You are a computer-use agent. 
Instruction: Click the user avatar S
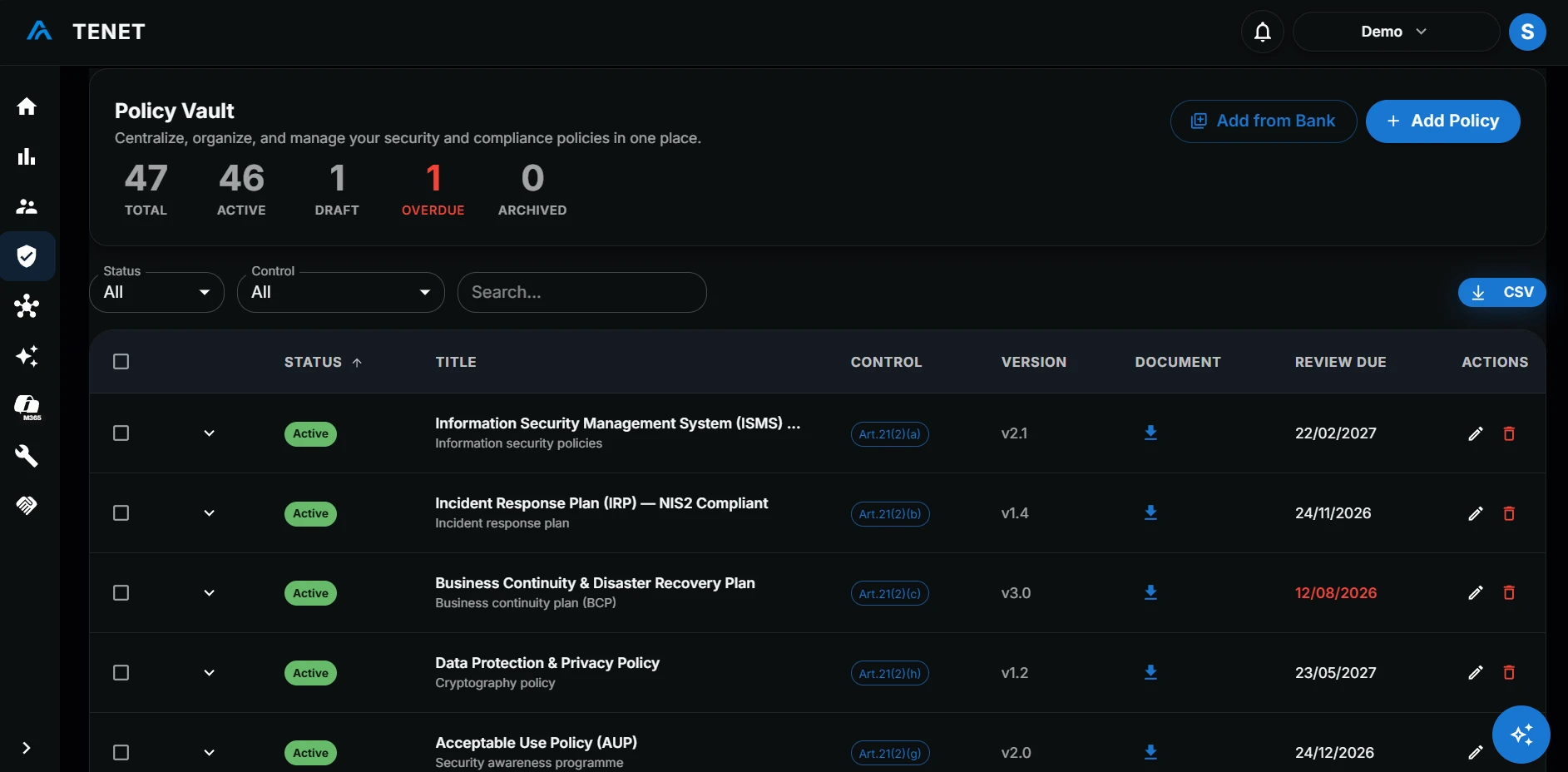1527,32
